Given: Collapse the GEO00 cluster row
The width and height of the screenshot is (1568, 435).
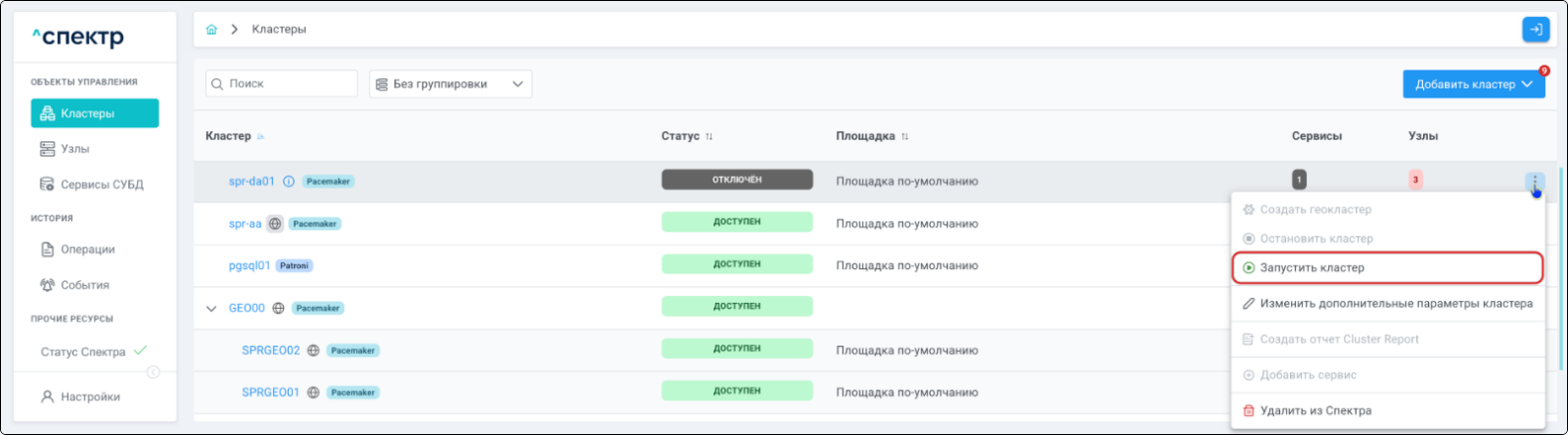Looking at the screenshot, I should pos(211,309).
